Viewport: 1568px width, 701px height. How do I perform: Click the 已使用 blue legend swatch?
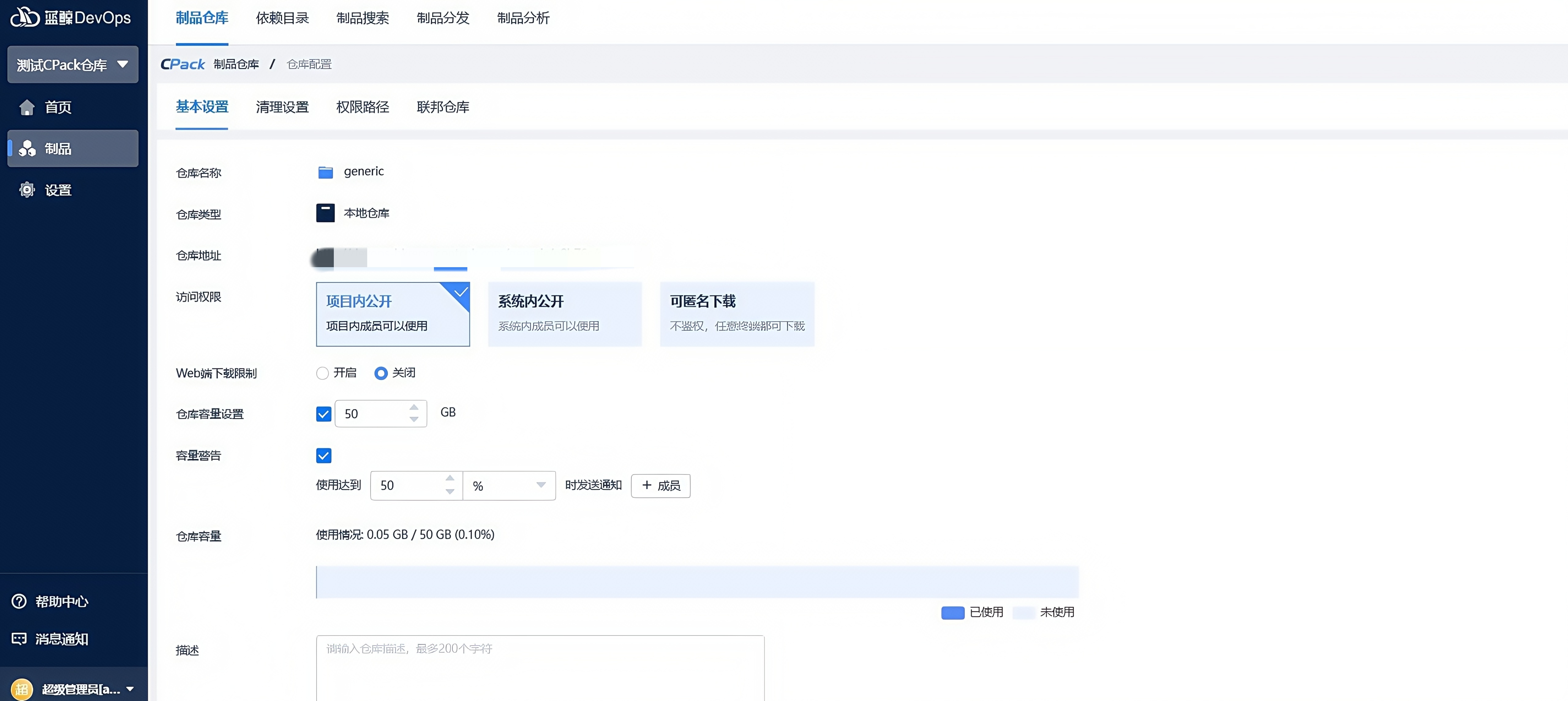click(953, 613)
